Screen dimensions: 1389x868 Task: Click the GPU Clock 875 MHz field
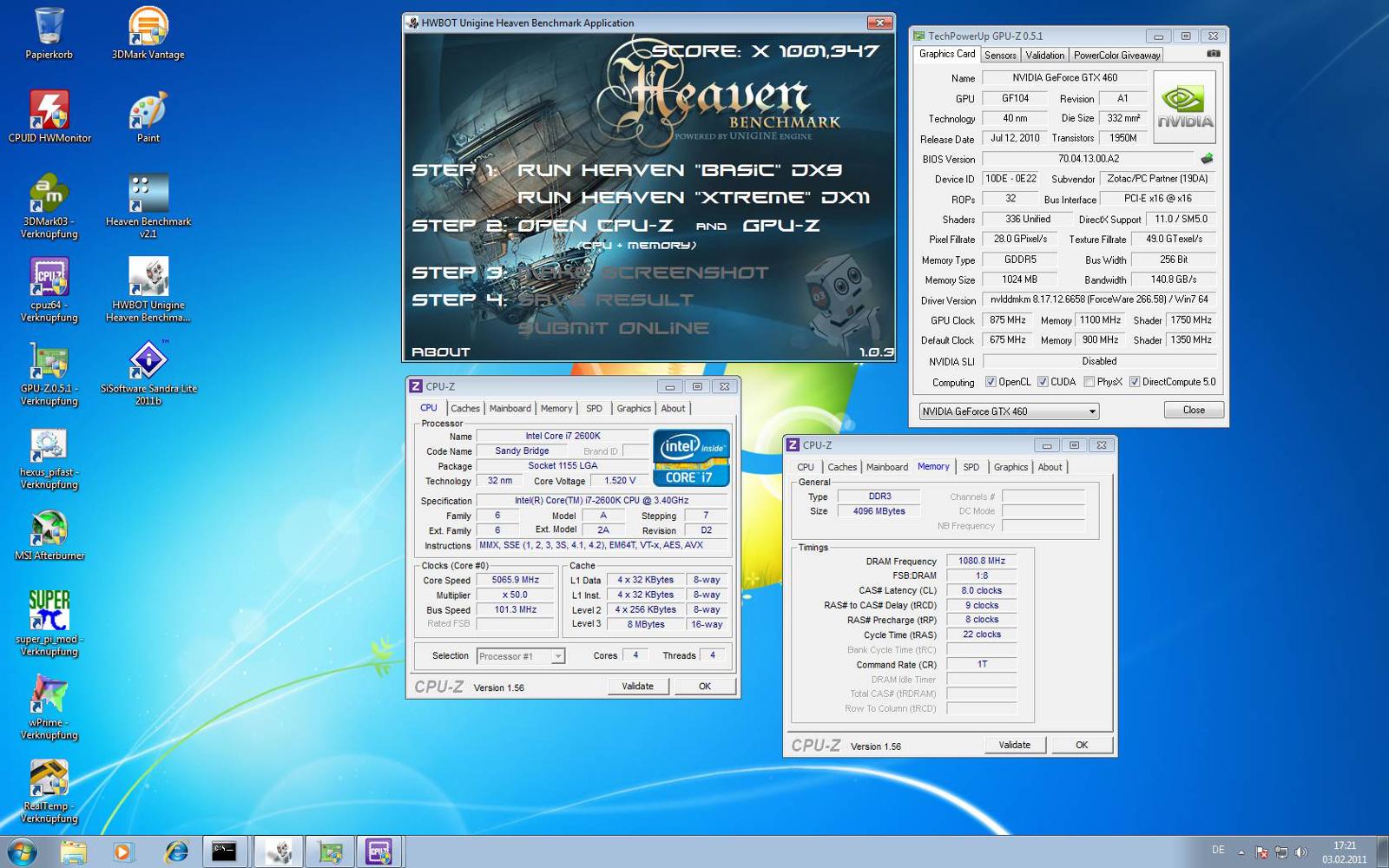pyautogui.click(x=1008, y=320)
